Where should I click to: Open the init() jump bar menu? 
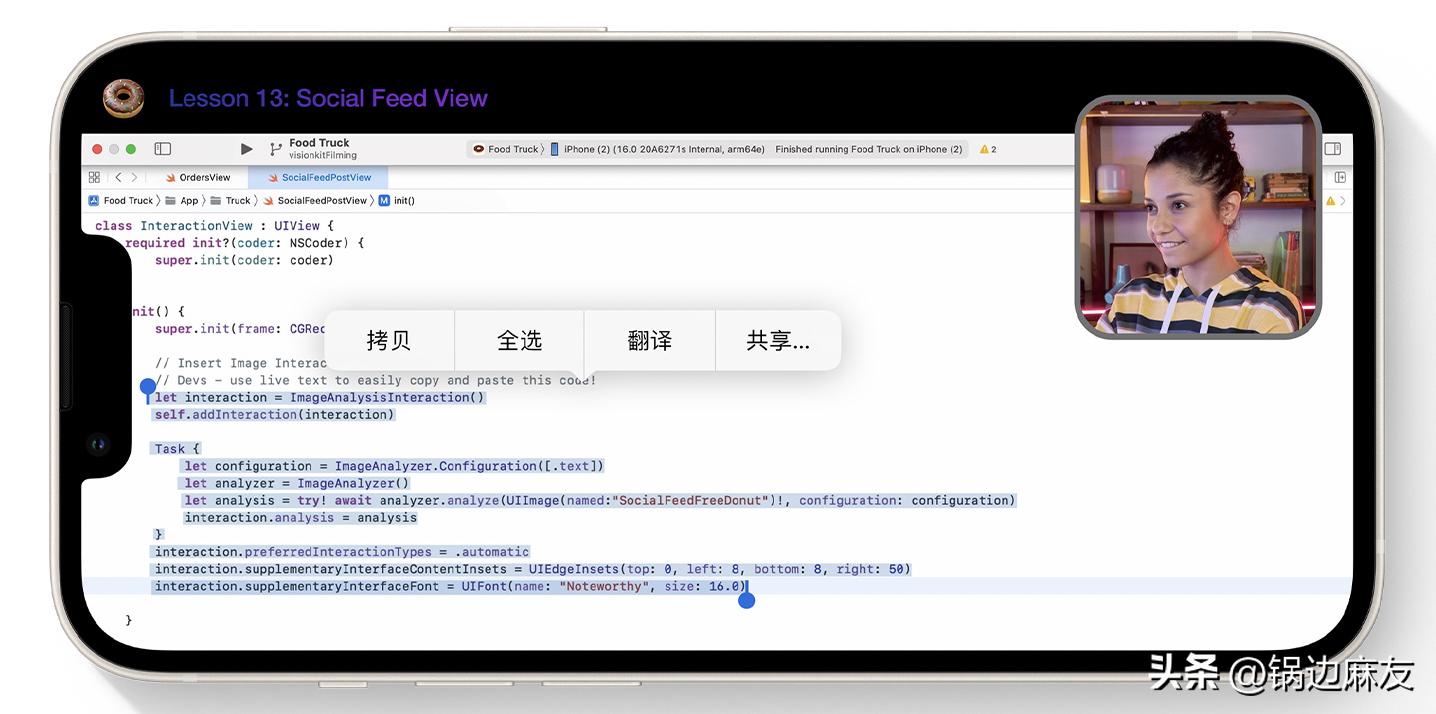point(399,200)
